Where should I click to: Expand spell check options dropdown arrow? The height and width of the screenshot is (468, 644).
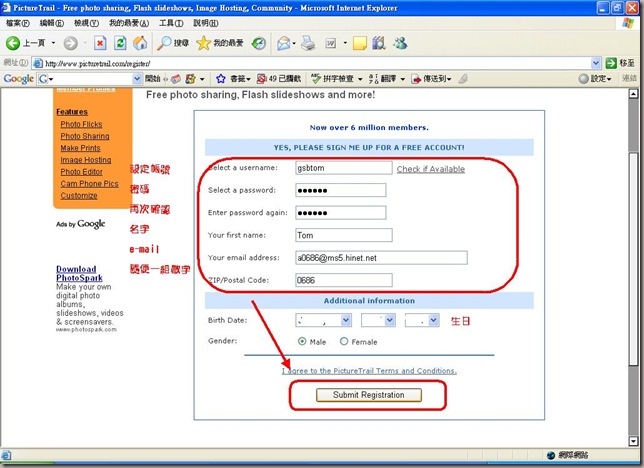[360, 79]
